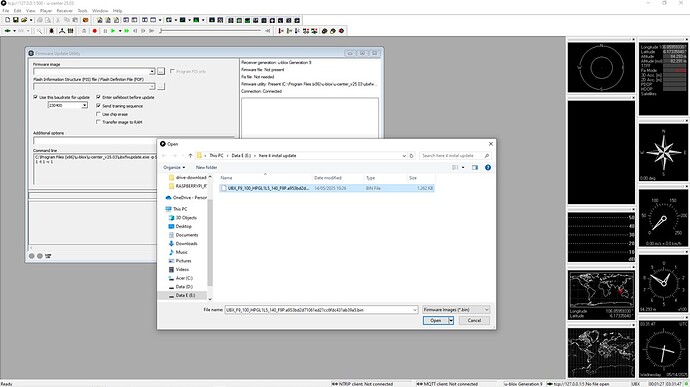This screenshot has width=690, height=387.
Task: Expand the Organize dropdown in Open dialog
Action: pos(174,167)
